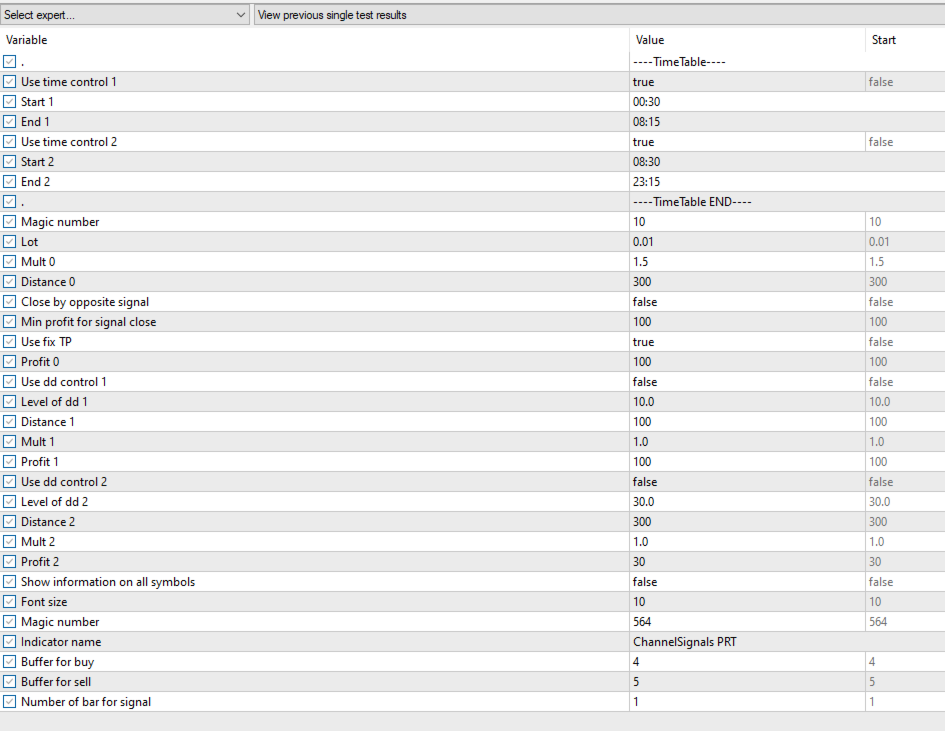Open the Select expert dropdown

point(125,15)
